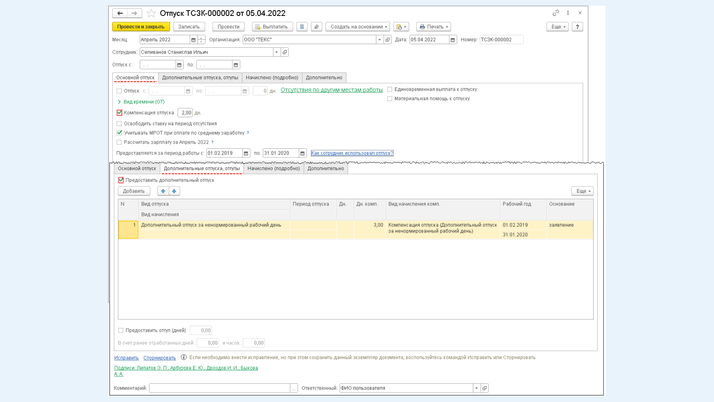Image resolution: width=714 pixels, height=402 pixels.
Task: Add document to favorites with the star
Action: [x=151, y=14]
